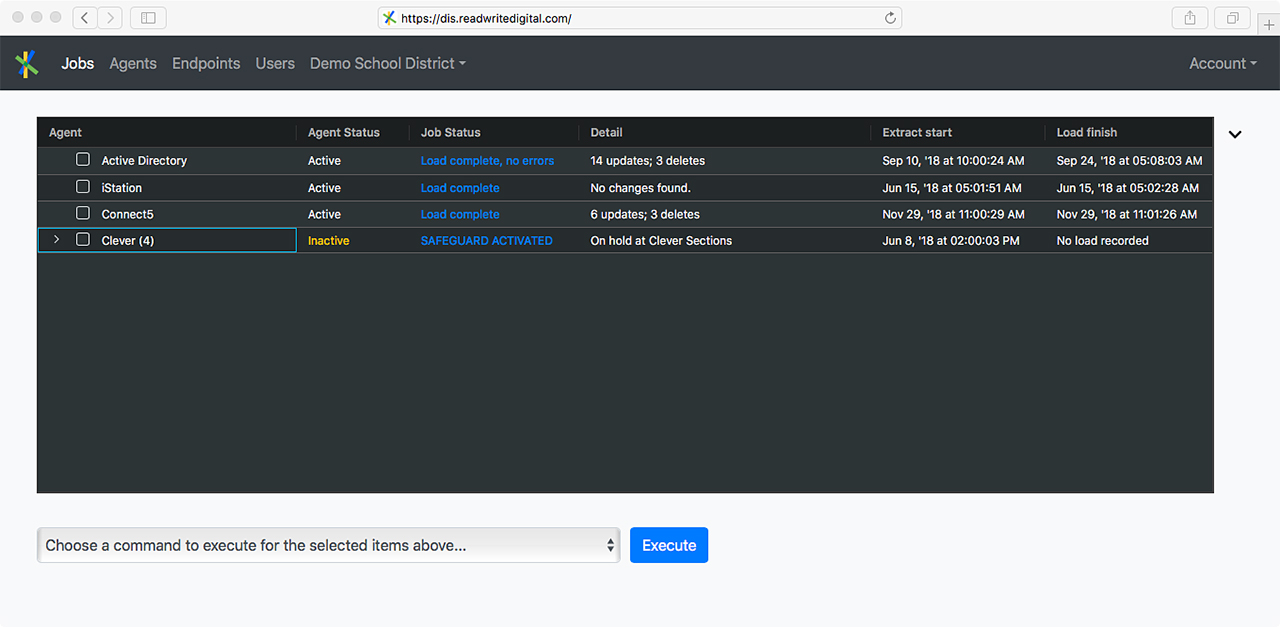This screenshot has width=1280, height=627.
Task: Click the browser forward arrow
Action: tap(110, 18)
